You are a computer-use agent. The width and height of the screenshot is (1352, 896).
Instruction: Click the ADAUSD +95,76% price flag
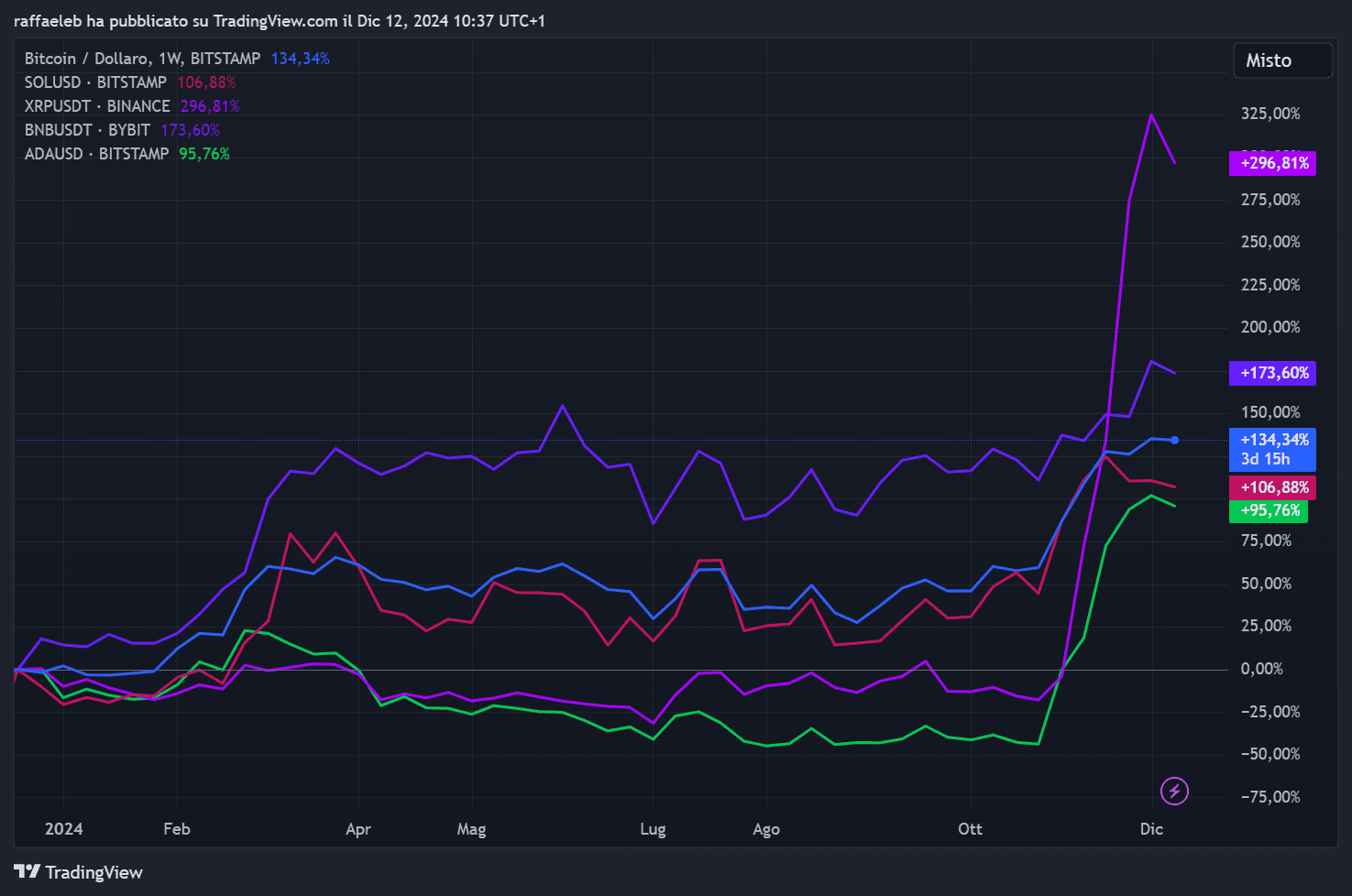[x=1269, y=510]
